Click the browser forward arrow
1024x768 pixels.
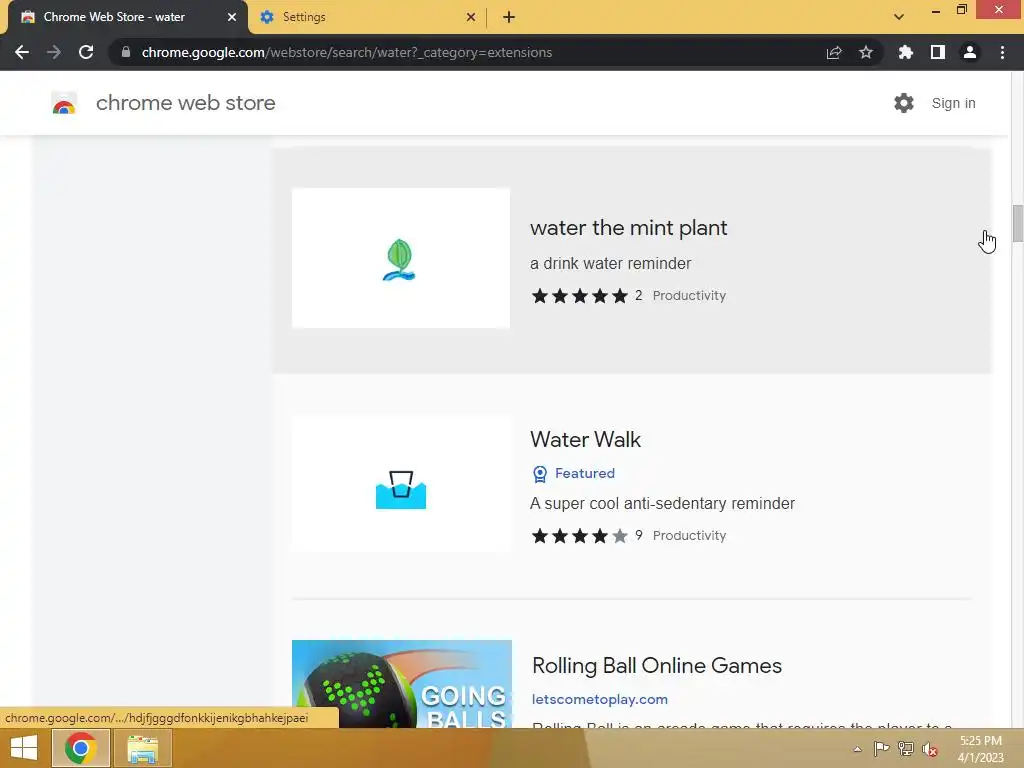click(x=54, y=52)
